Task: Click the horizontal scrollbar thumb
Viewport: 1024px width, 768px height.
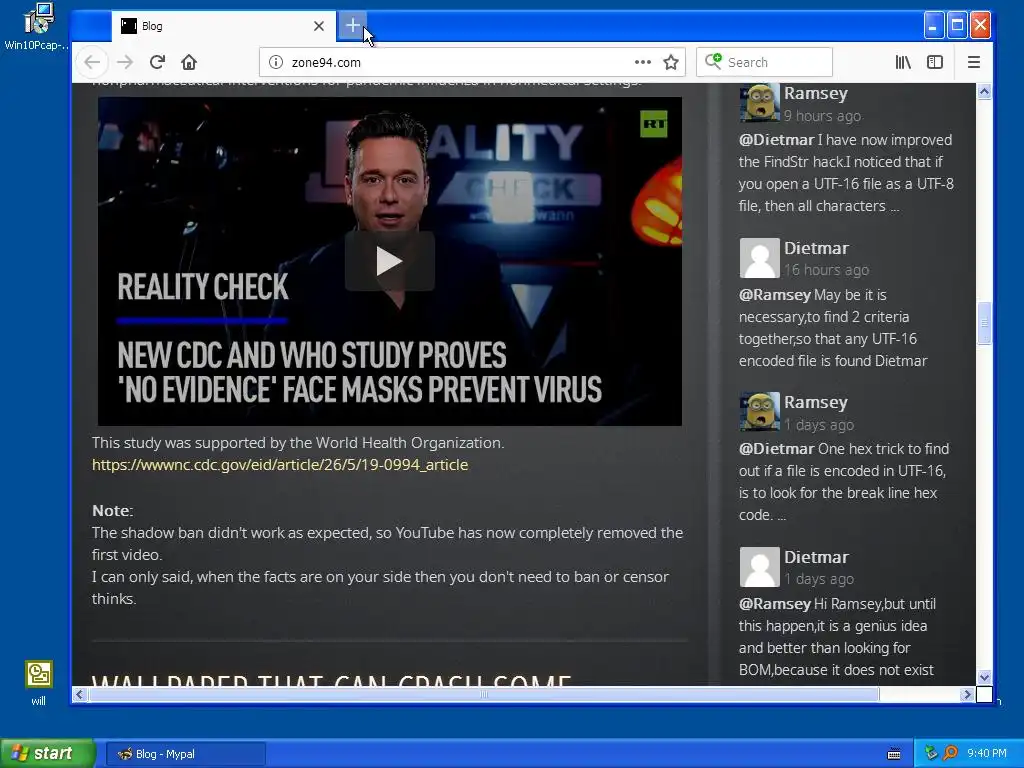Action: [484, 694]
